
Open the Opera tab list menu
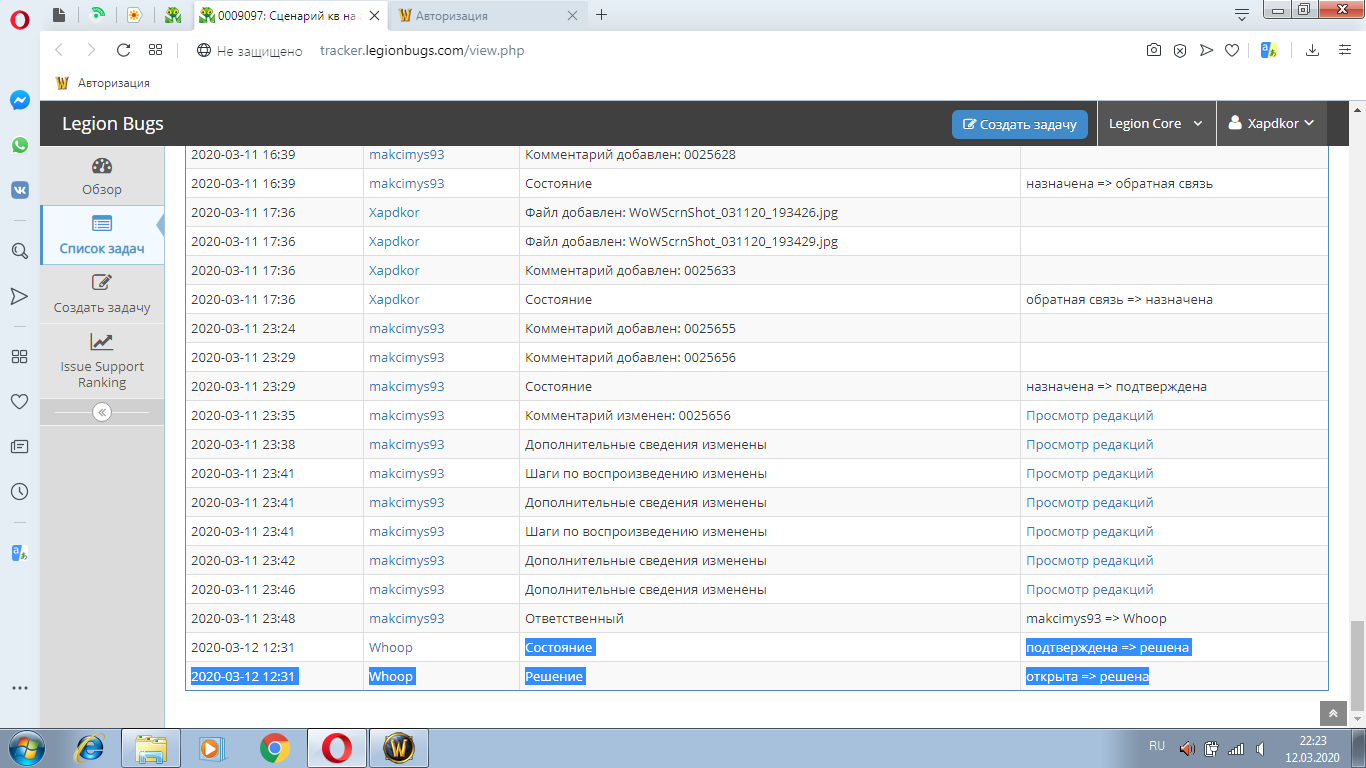(1242, 15)
